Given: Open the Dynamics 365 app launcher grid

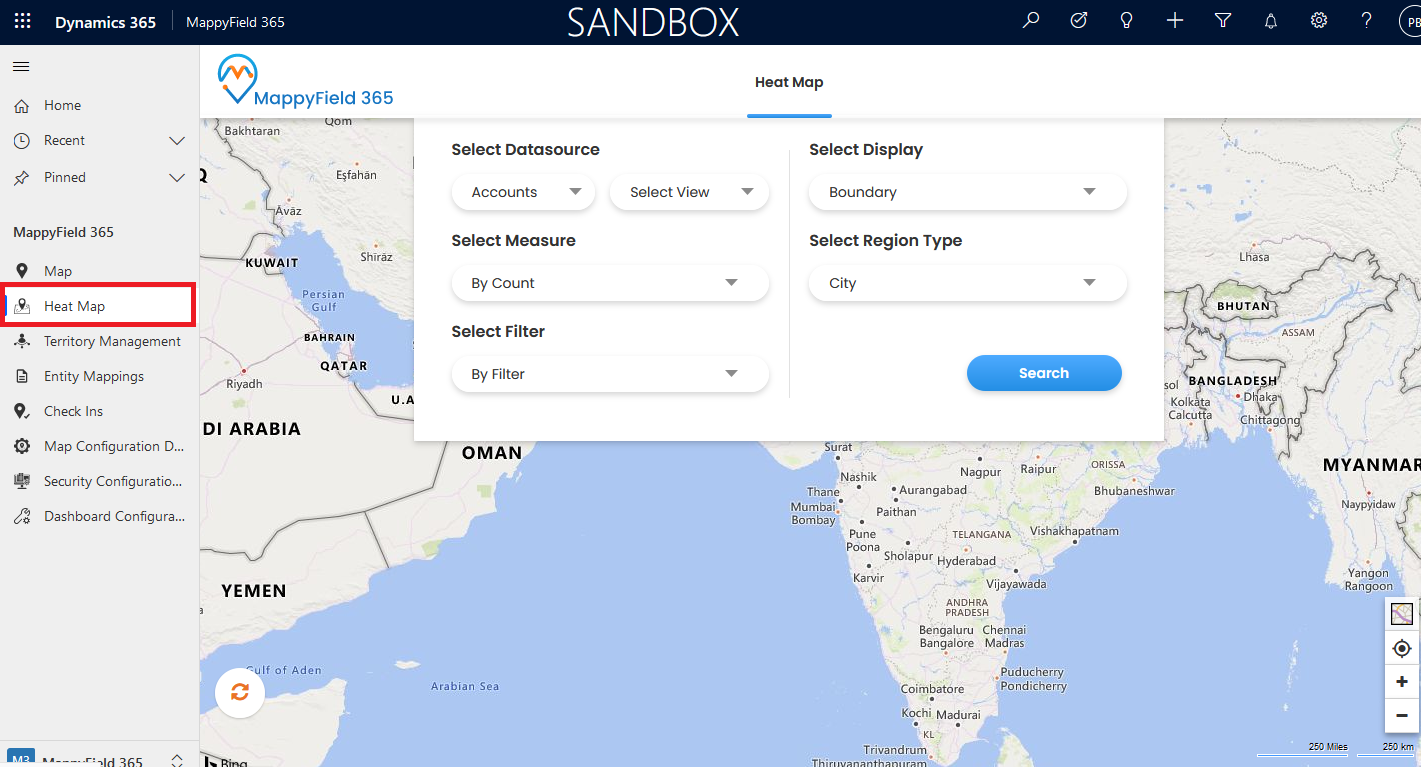Looking at the screenshot, I should coord(22,21).
